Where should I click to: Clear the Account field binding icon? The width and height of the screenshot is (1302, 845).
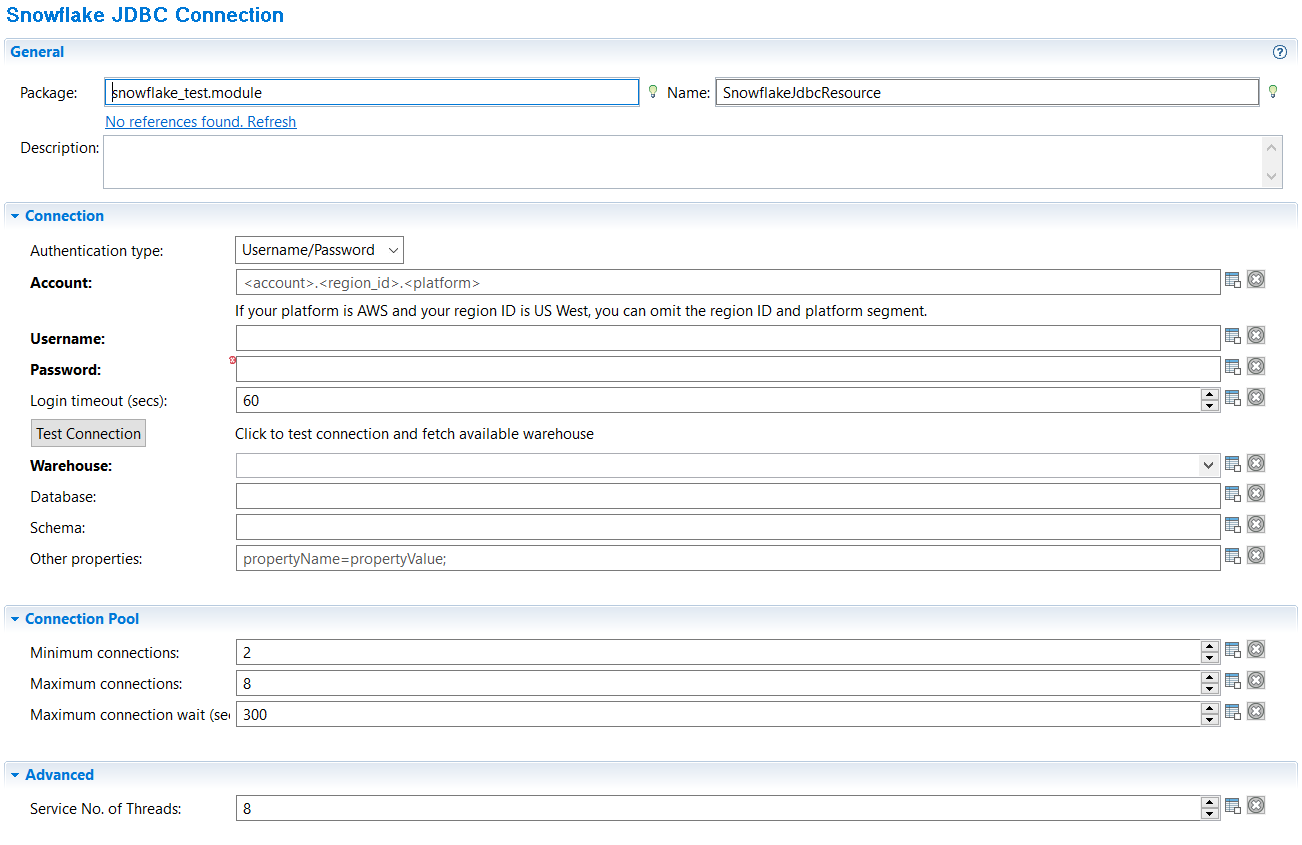click(1256, 279)
